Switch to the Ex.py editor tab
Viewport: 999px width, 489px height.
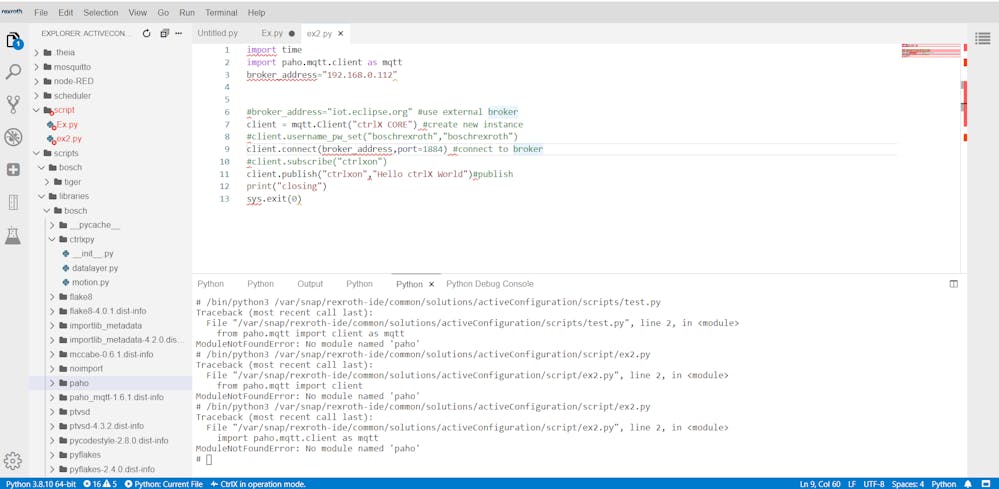pyautogui.click(x=272, y=33)
